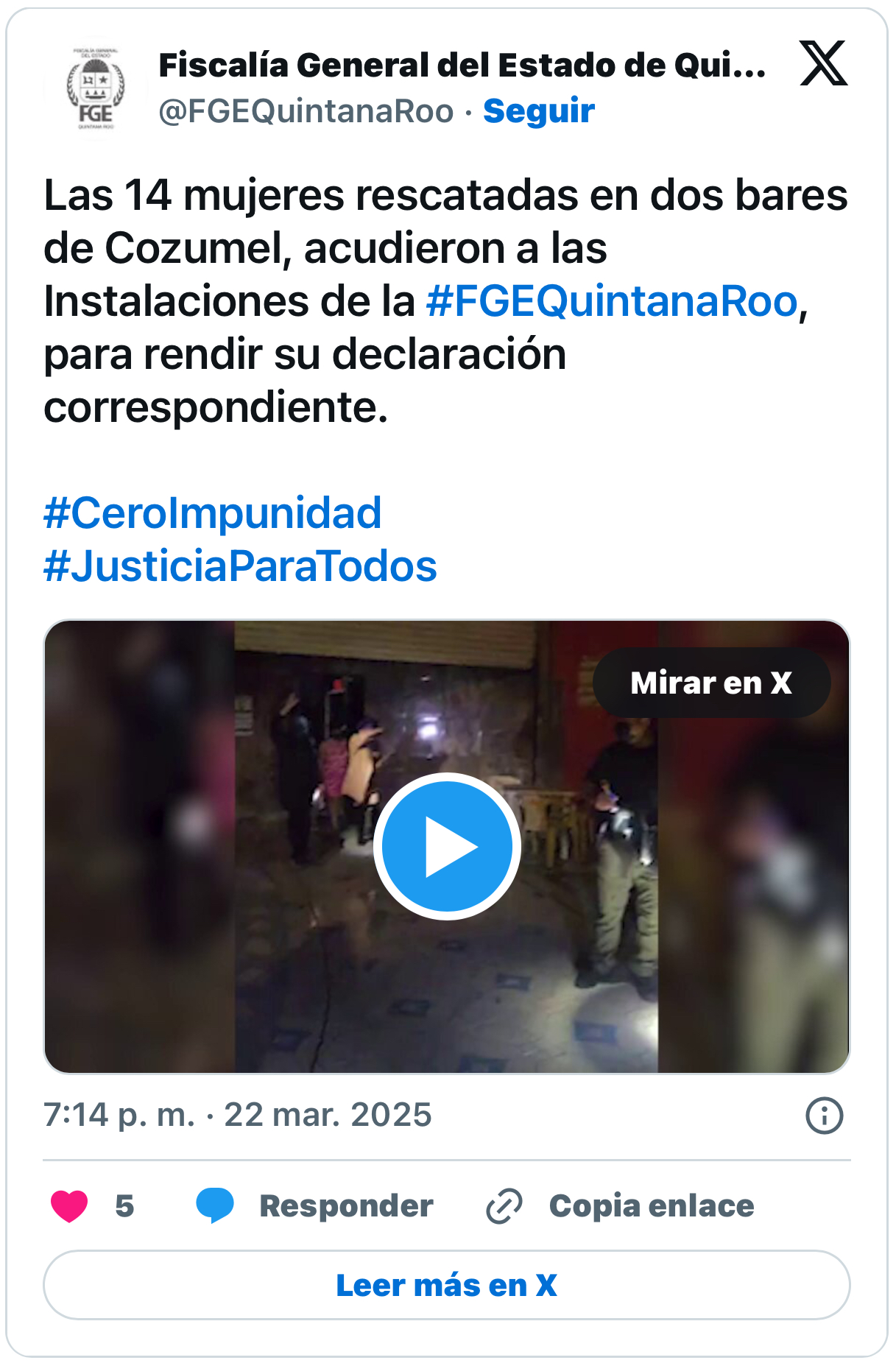
Task: Like the tweet with heart icon
Action: [69, 1206]
